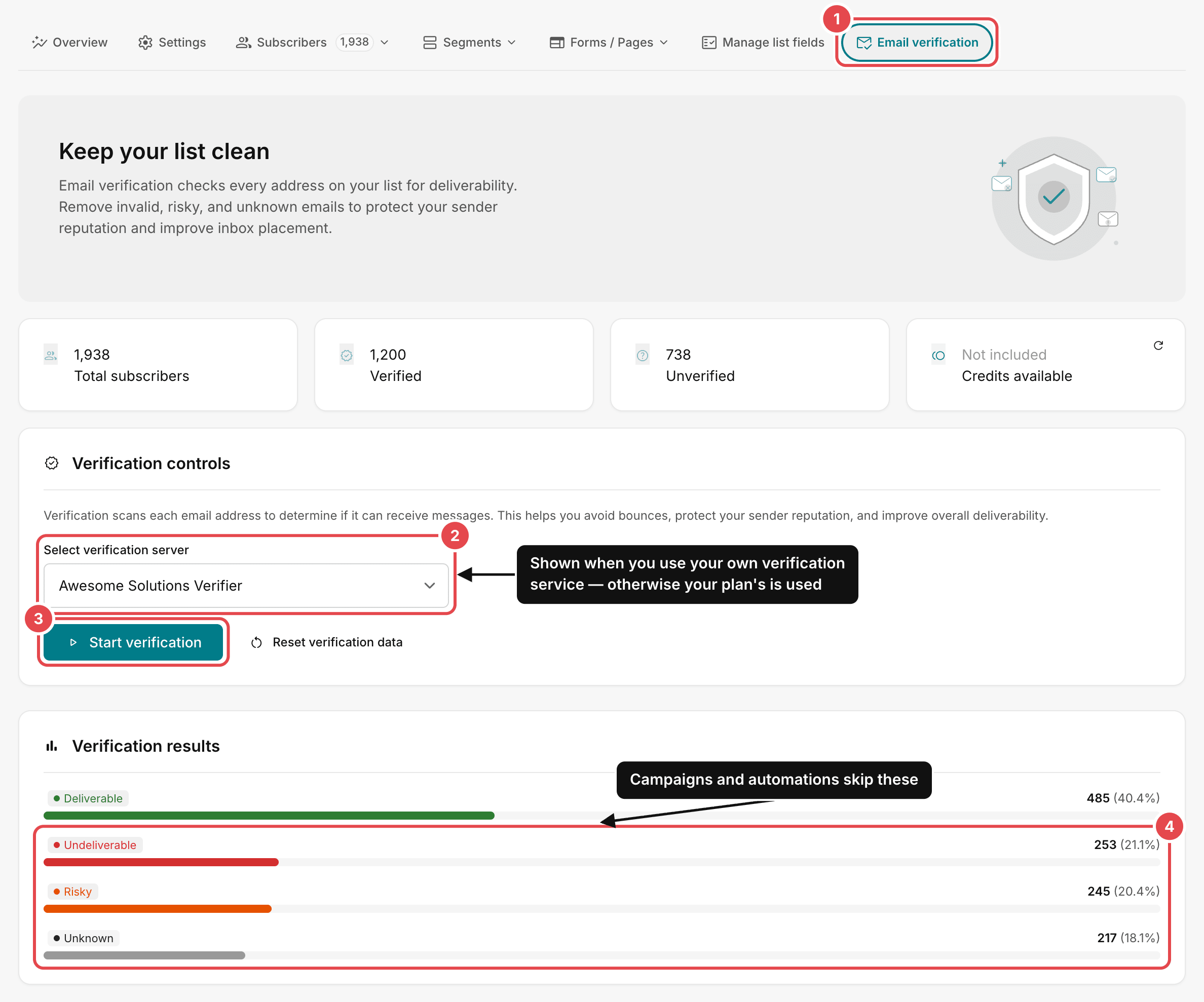Go to the Settings tab

pyautogui.click(x=172, y=43)
